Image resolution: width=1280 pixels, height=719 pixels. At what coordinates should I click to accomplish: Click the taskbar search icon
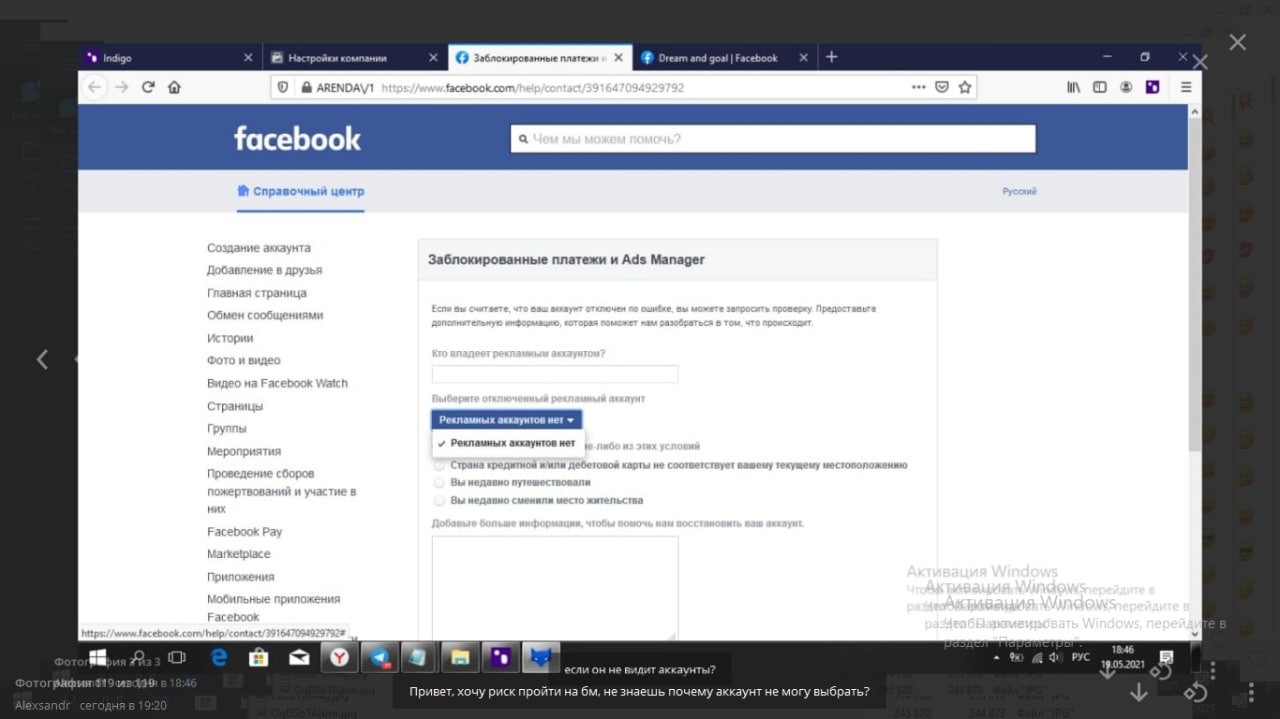(139, 657)
